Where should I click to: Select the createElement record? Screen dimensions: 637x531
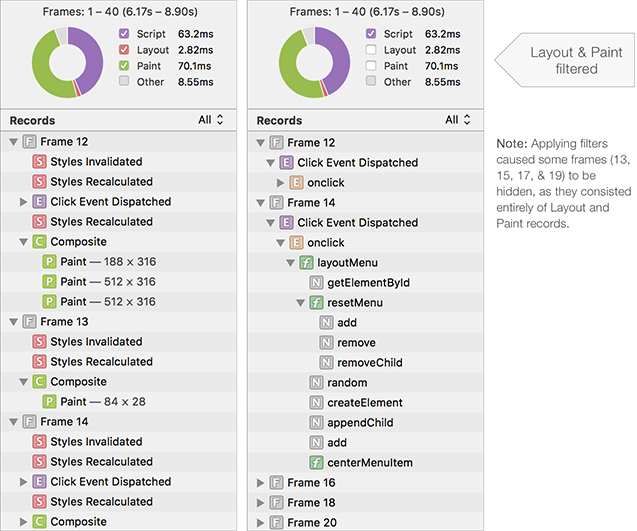tap(366, 403)
